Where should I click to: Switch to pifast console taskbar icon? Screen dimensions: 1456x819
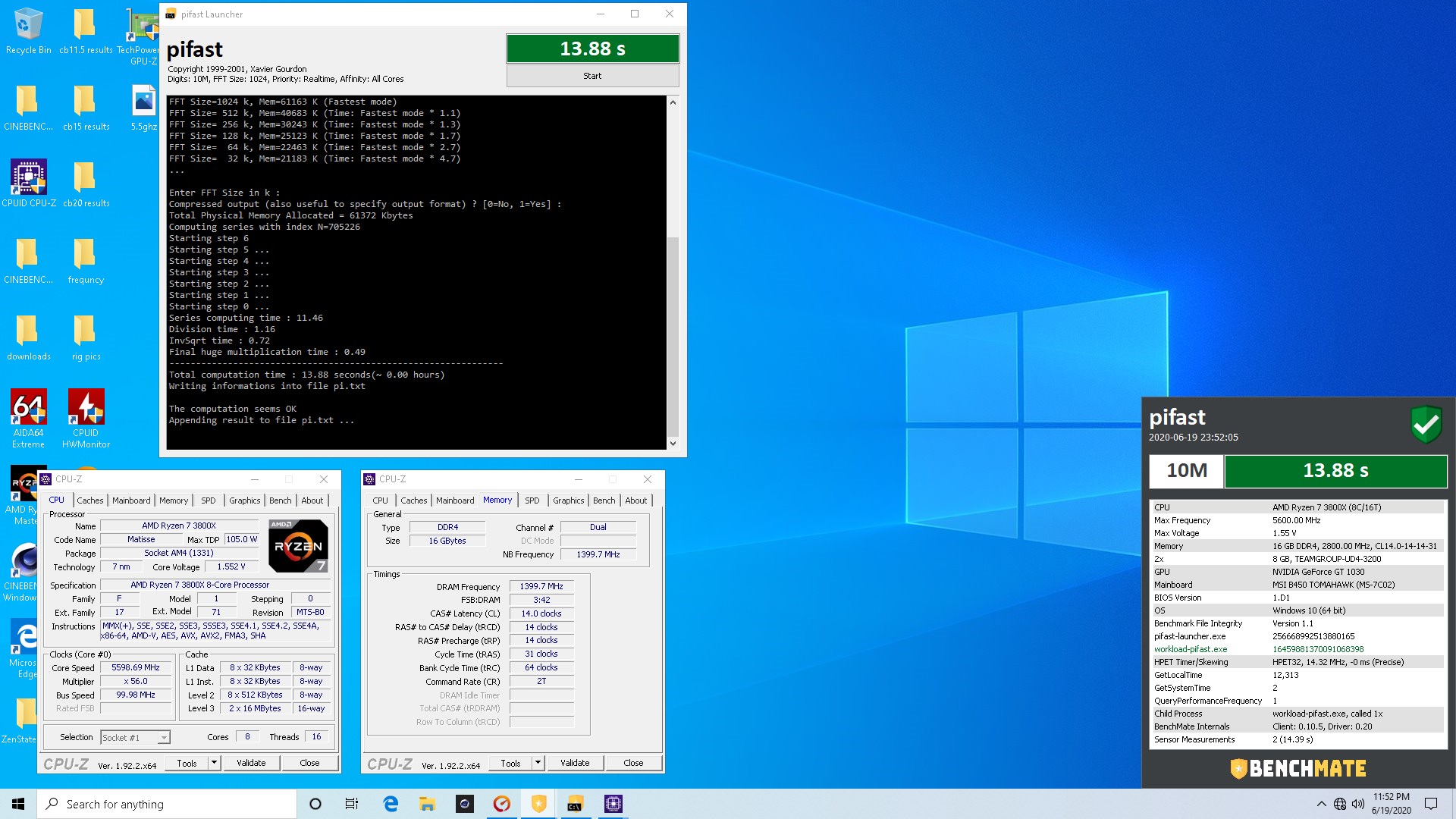[x=575, y=804]
